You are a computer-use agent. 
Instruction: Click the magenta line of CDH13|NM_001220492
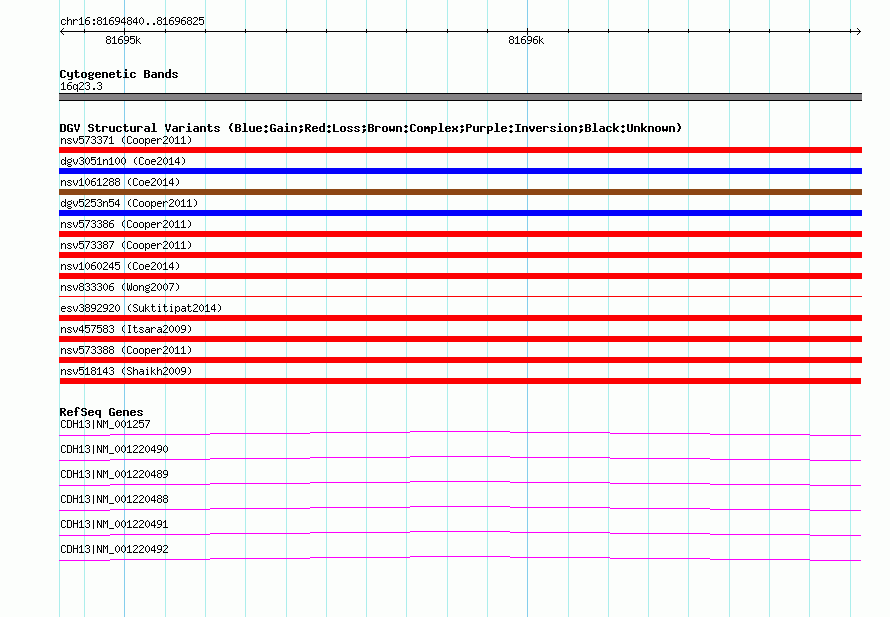coord(460,559)
